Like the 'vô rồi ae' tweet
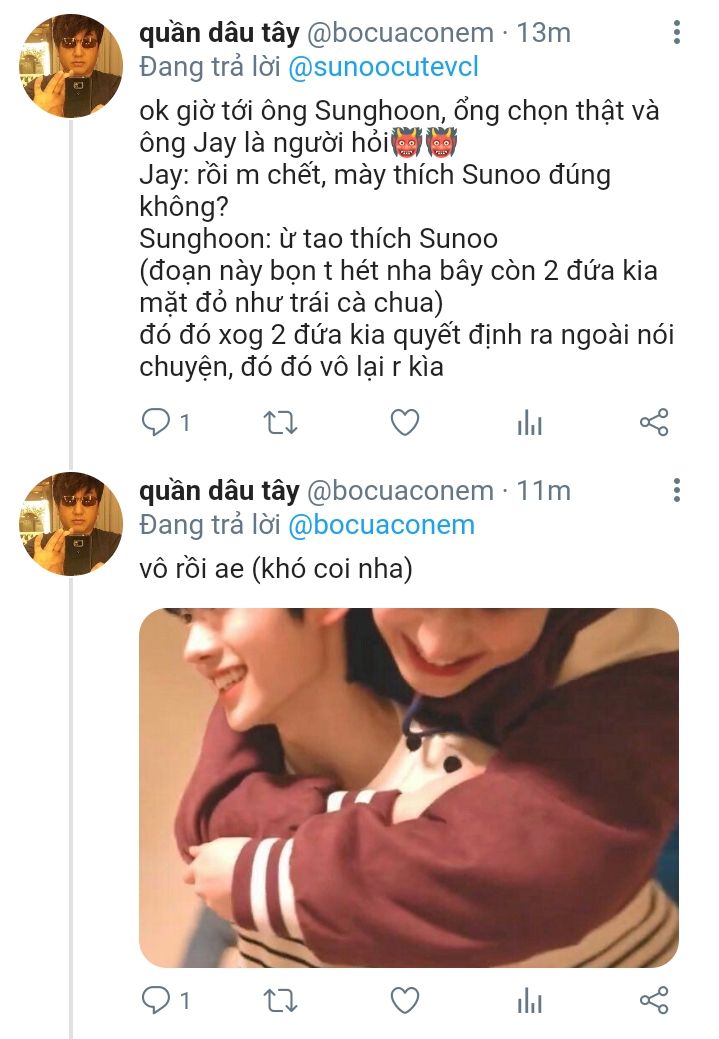Image resolution: width=719 pixels, height=1039 pixels. pos(404,999)
